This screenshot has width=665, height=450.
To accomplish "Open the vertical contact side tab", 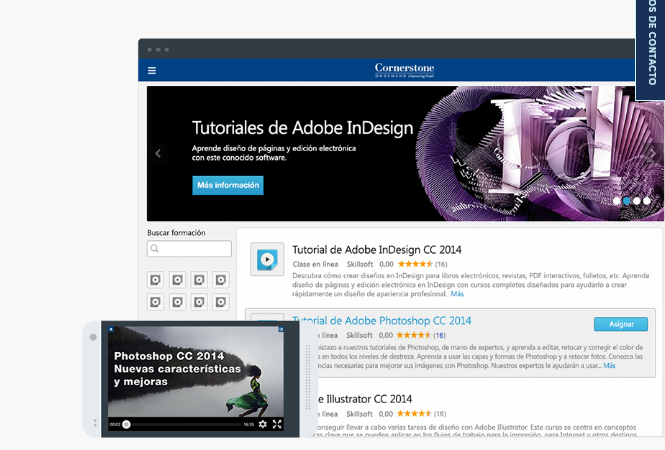I will tap(651, 50).
